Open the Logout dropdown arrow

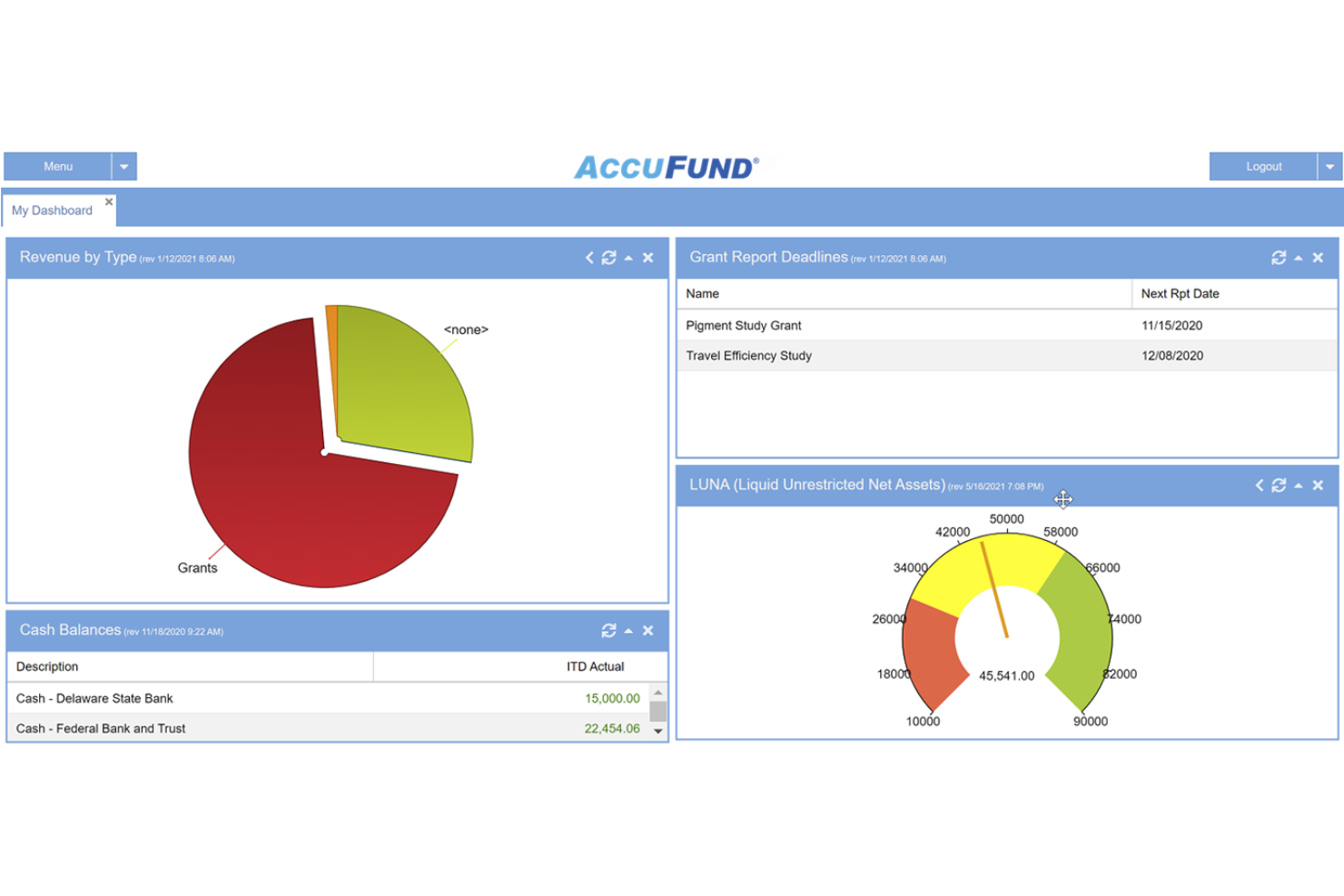click(1329, 166)
